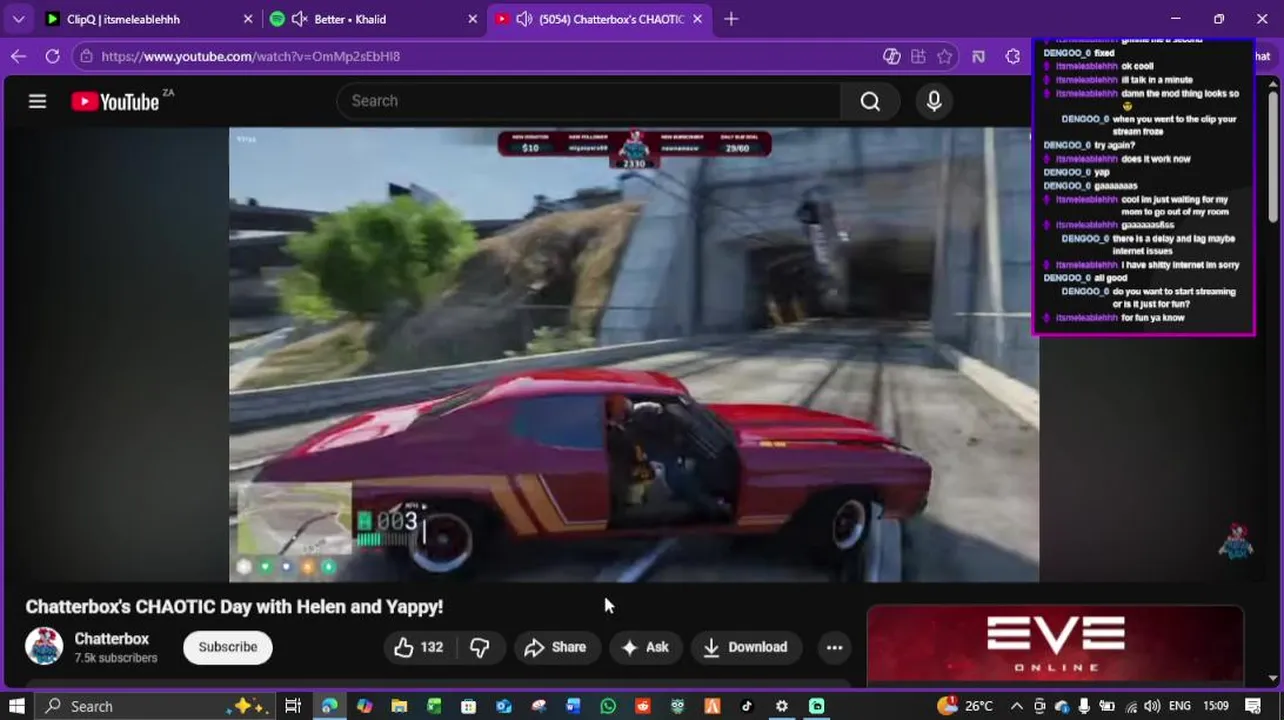
Task: Switch input language ENG indicator
Action: (x=1181, y=706)
